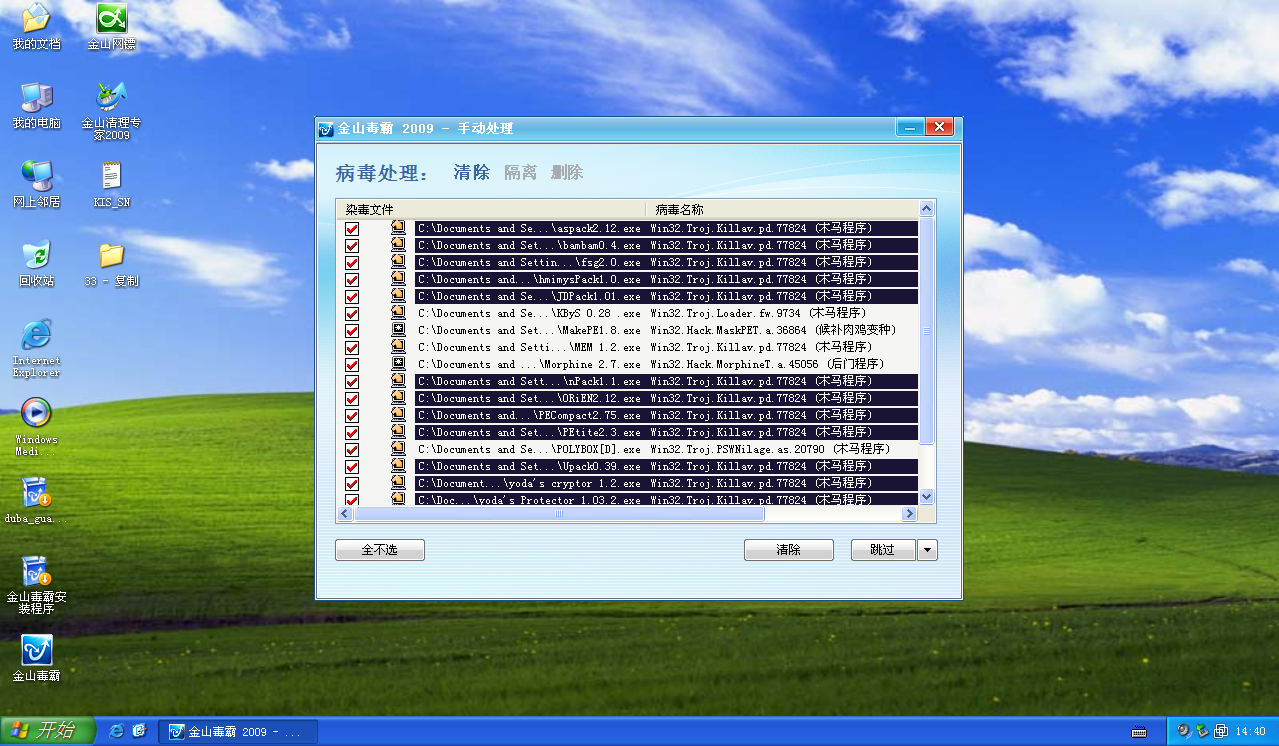Screen dimensions: 1279x746
Task: Select the PEtite2.3.exe row path text
Action: tap(529, 432)
